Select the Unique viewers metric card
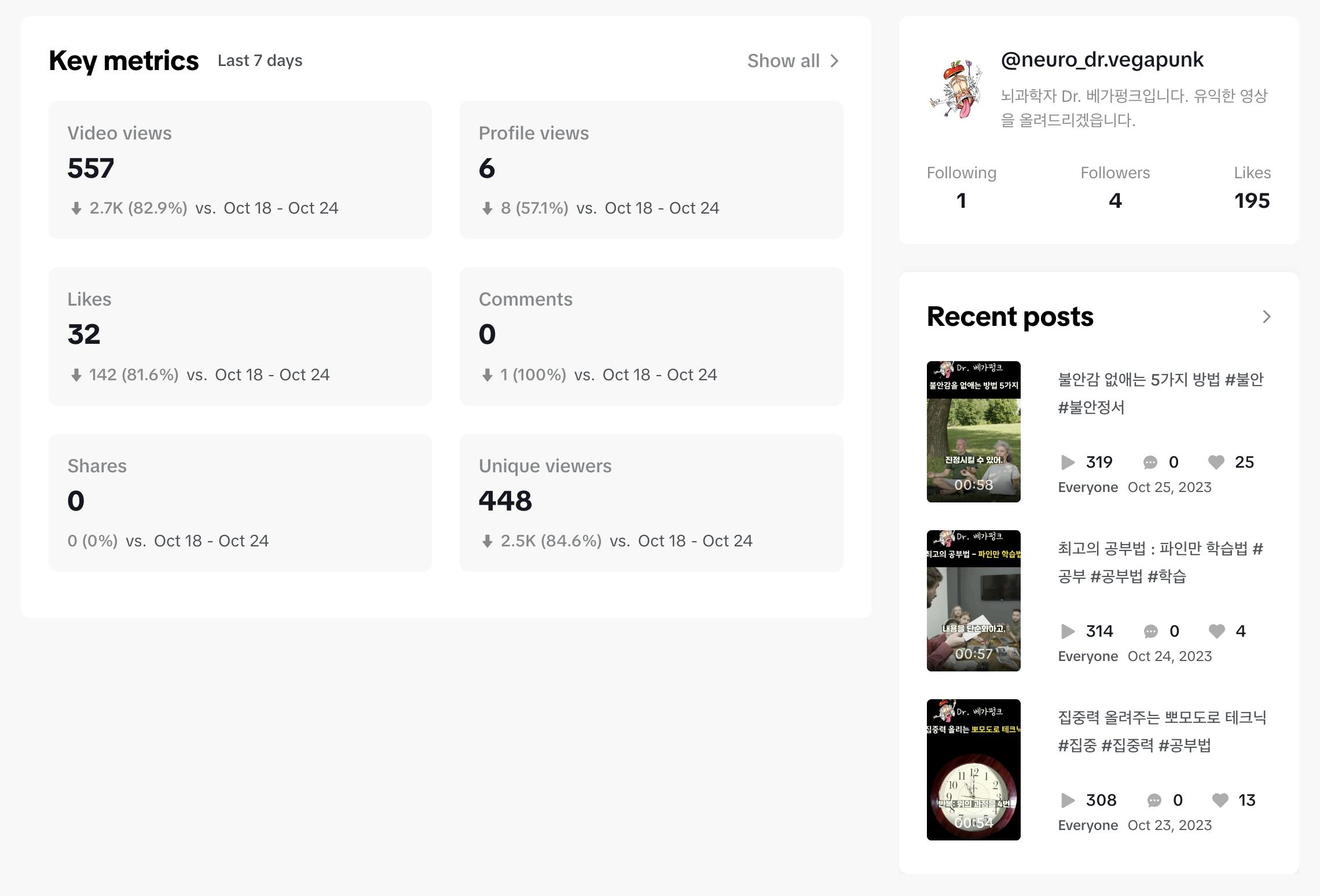1320x896 pixels. point(651,502)
